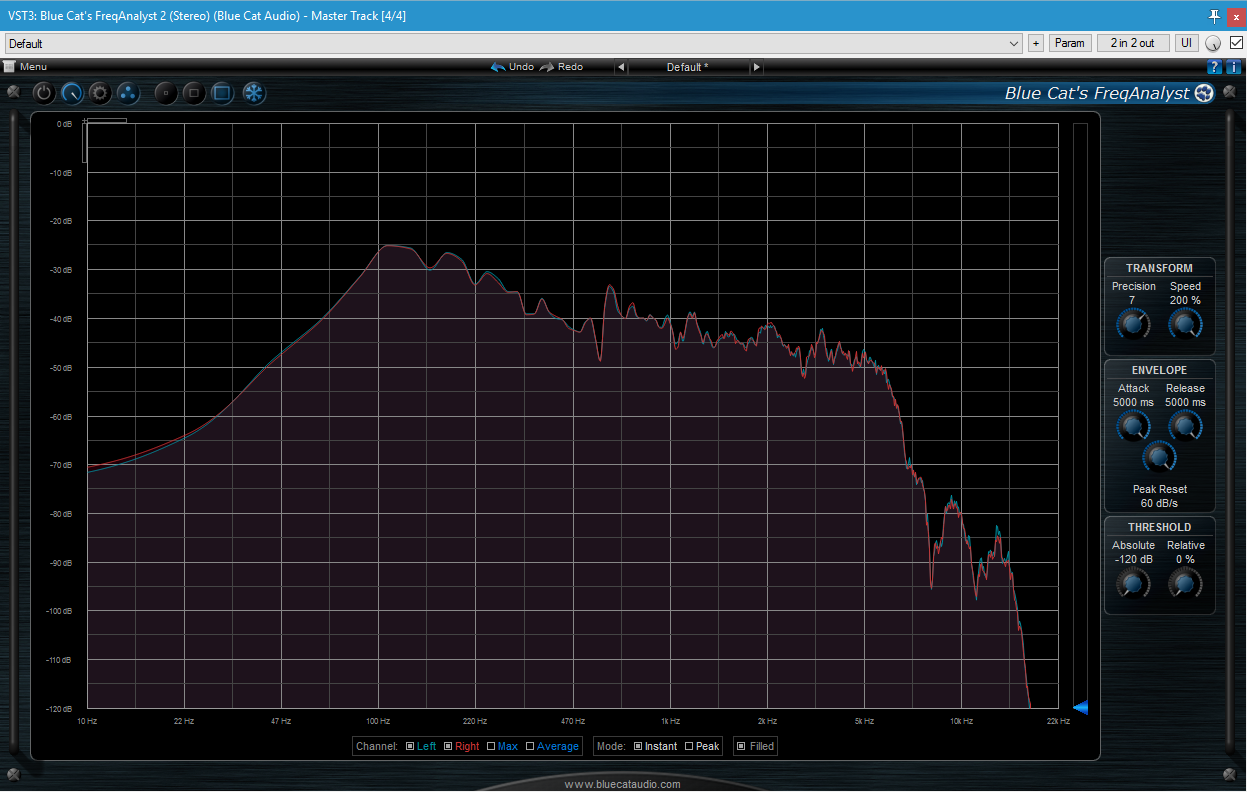The height and width of the screenshot is (792, 1247).
Task: Click the UI button
Action: coord(1186,43)
